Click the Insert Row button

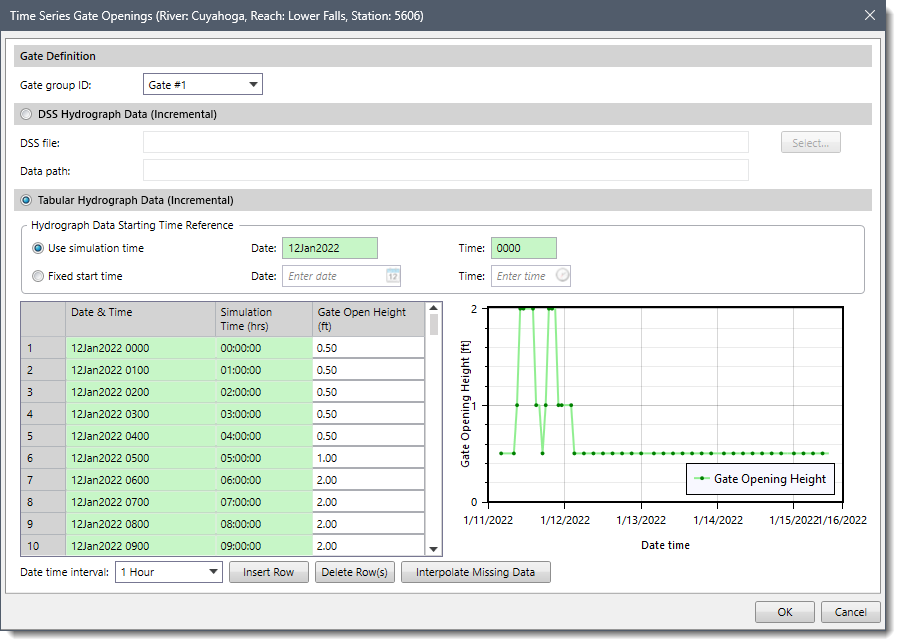coord(269,572)
